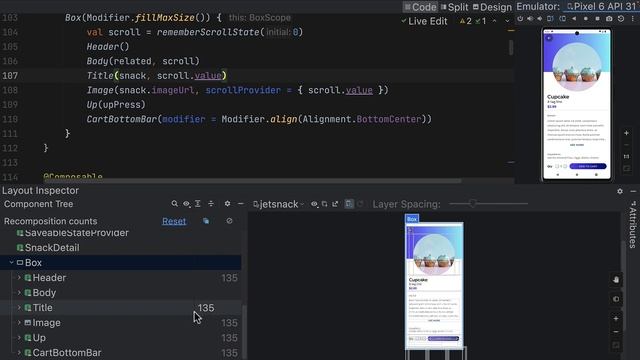
Task: Switch editor to Split view
Action: click(454, 7)
